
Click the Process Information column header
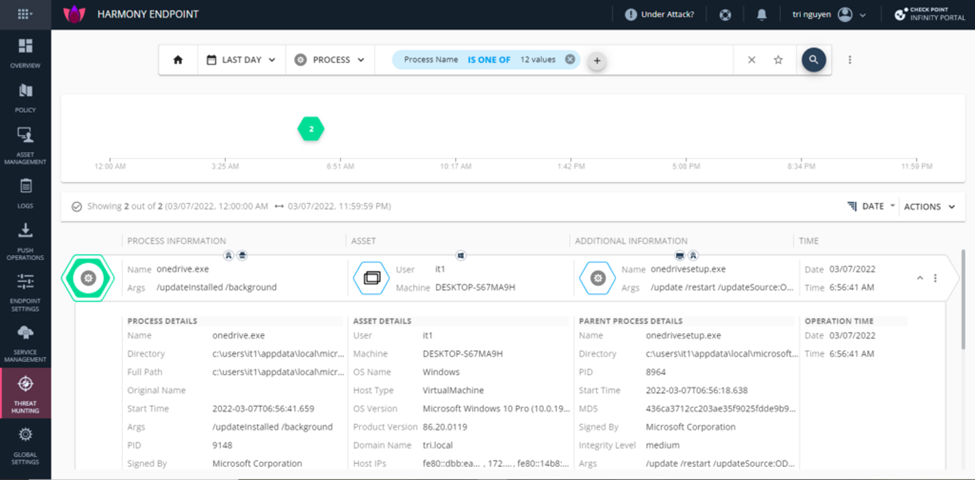tap(177, 241)
